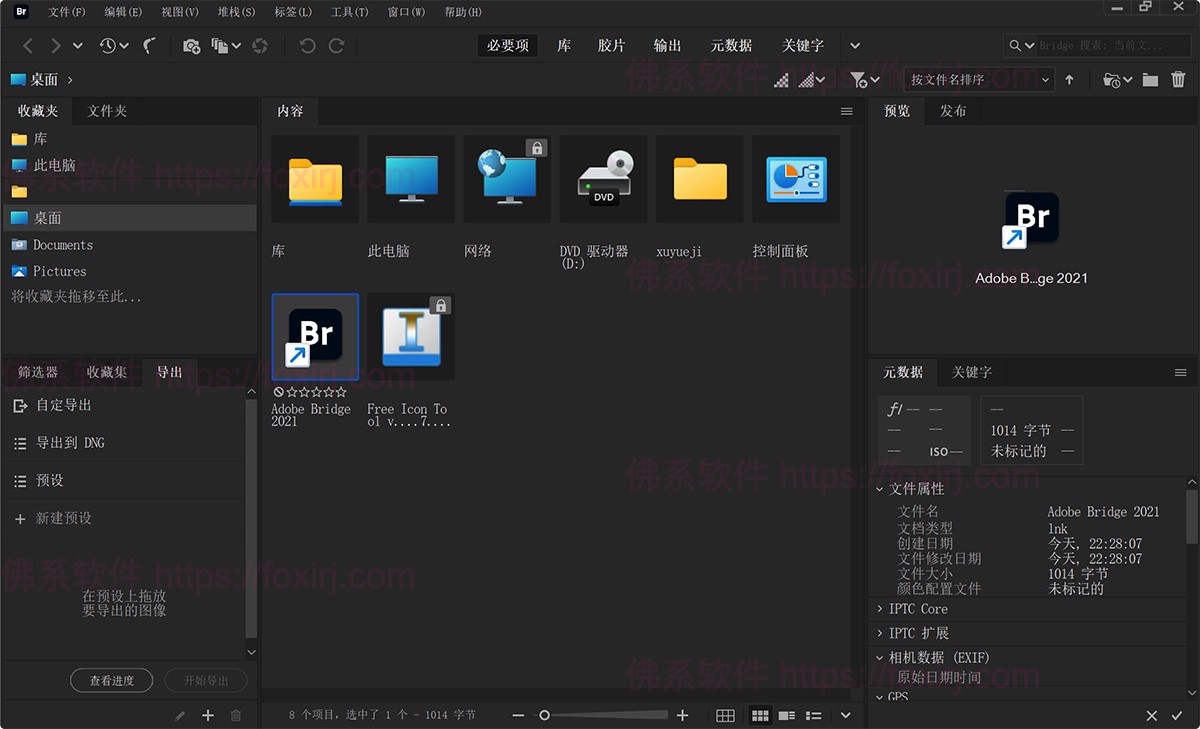Click the trash delete icon
Image resolution: width=1200 pixels, height=729 pixels.
pos(1178,79)
